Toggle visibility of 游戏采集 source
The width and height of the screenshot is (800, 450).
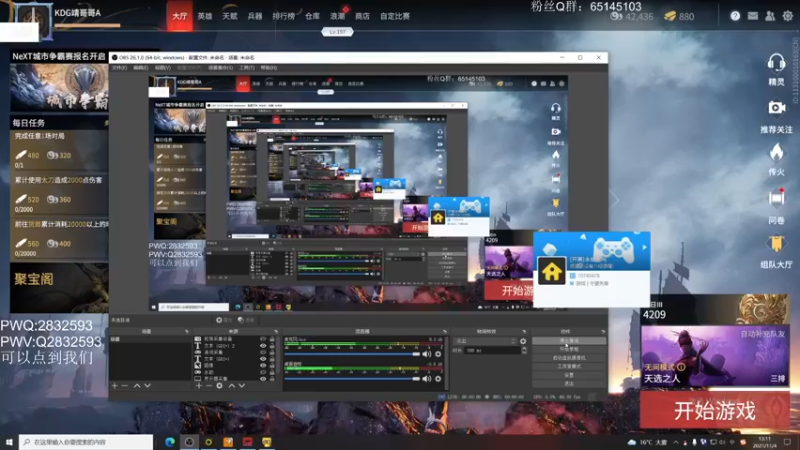tap(263, 352)
